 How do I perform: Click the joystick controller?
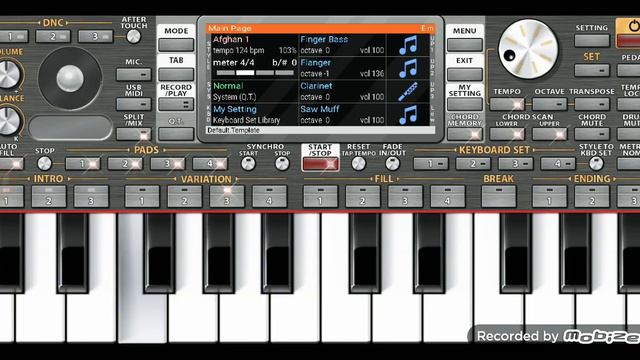(x=70, y=78)
